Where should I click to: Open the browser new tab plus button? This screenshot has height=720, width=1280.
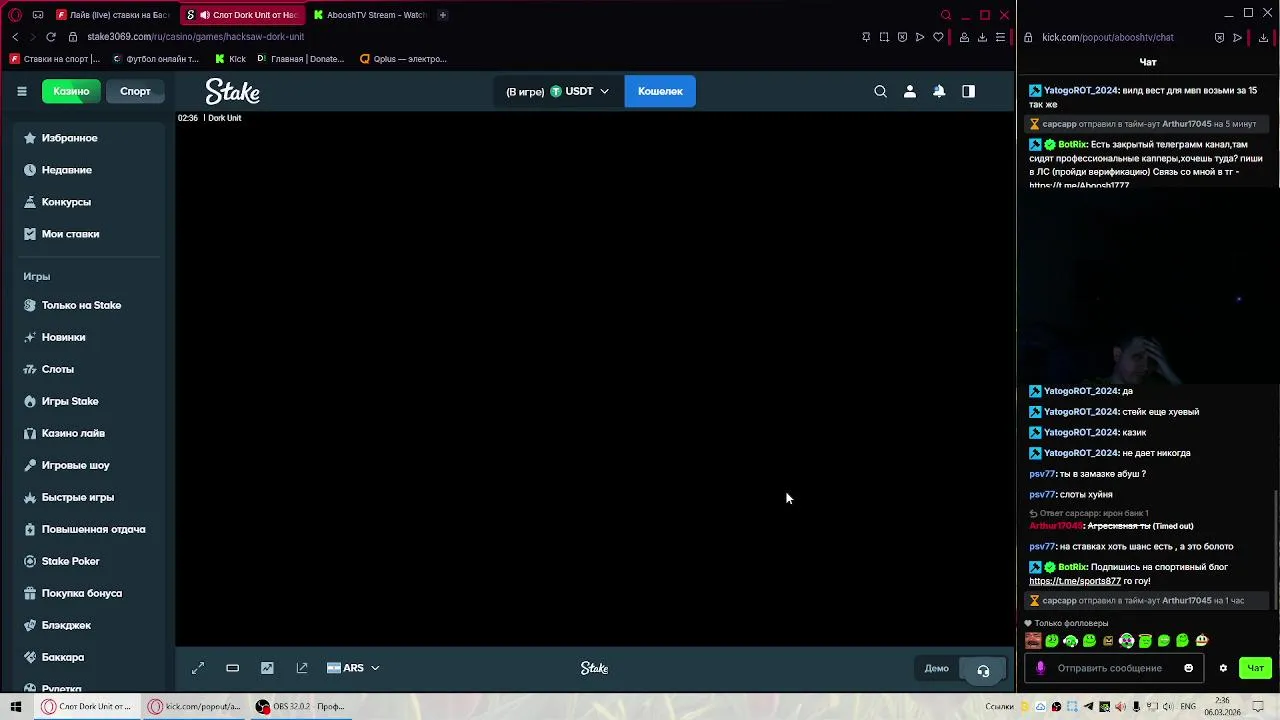coord(442,15)
